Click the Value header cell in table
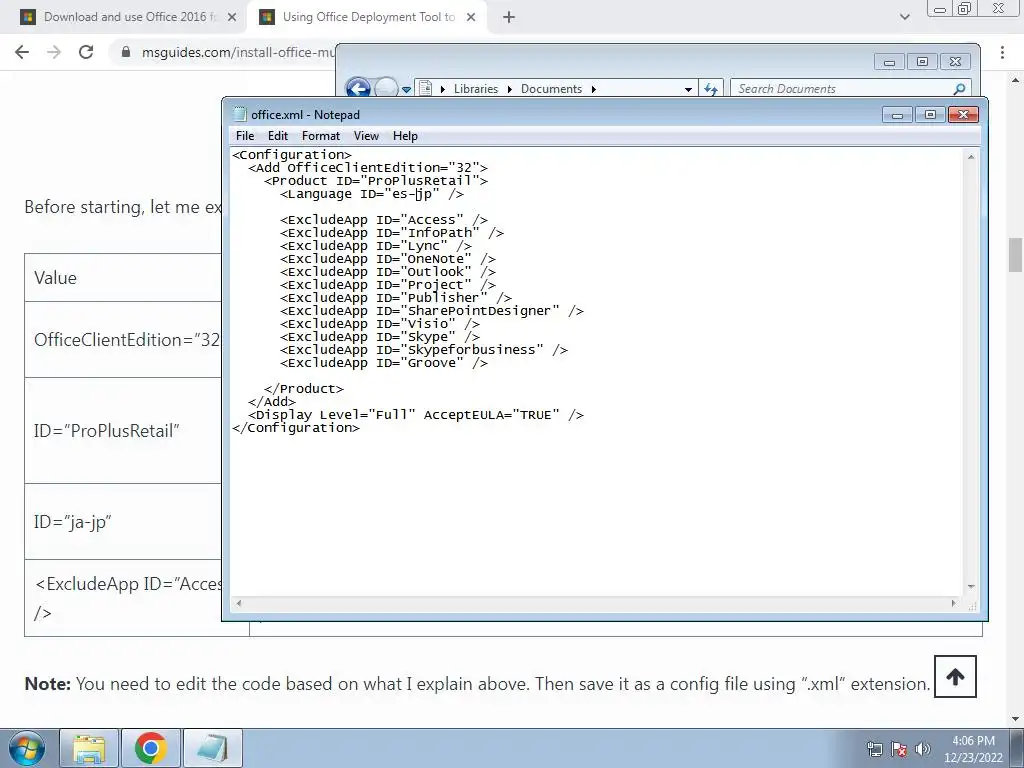The image size is (1024, 768). 123,278
